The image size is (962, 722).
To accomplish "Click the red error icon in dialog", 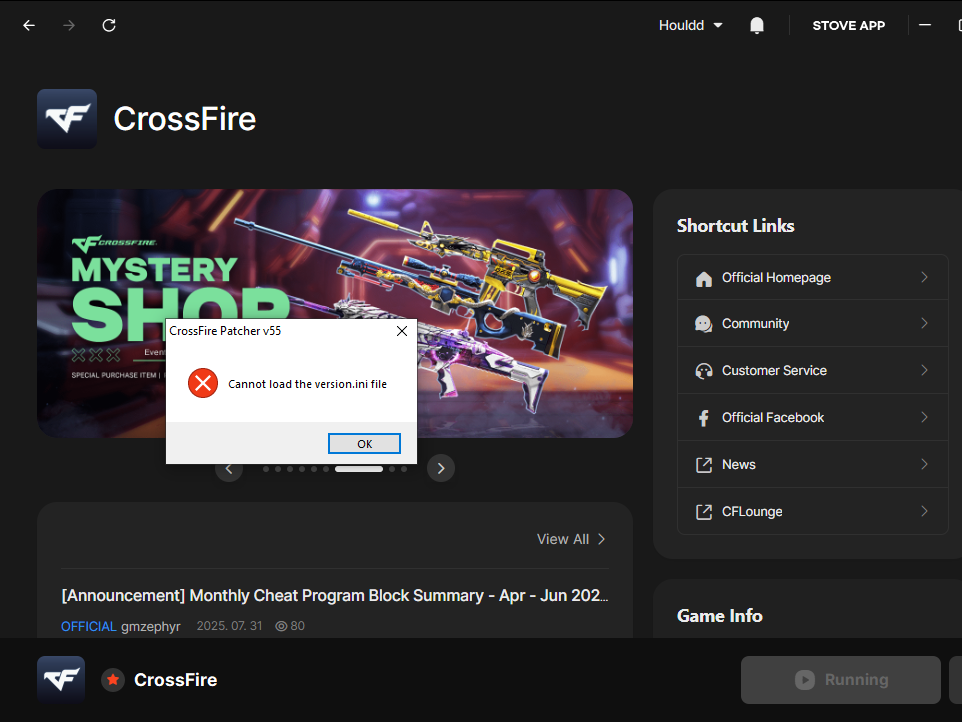I will 203,383.
